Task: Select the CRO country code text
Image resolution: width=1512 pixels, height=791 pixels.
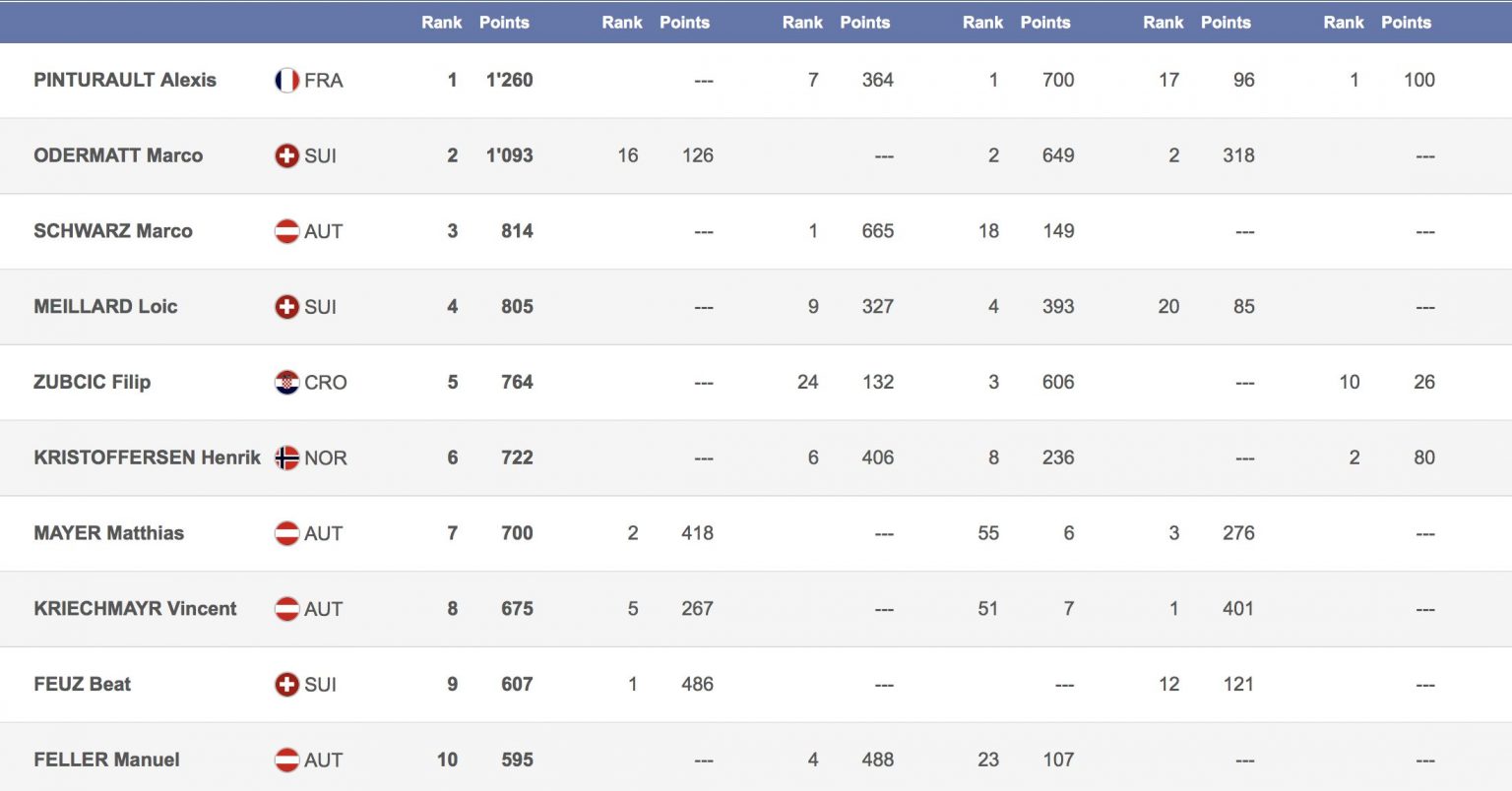Action: pyautogui.click(x=326, y=383)
